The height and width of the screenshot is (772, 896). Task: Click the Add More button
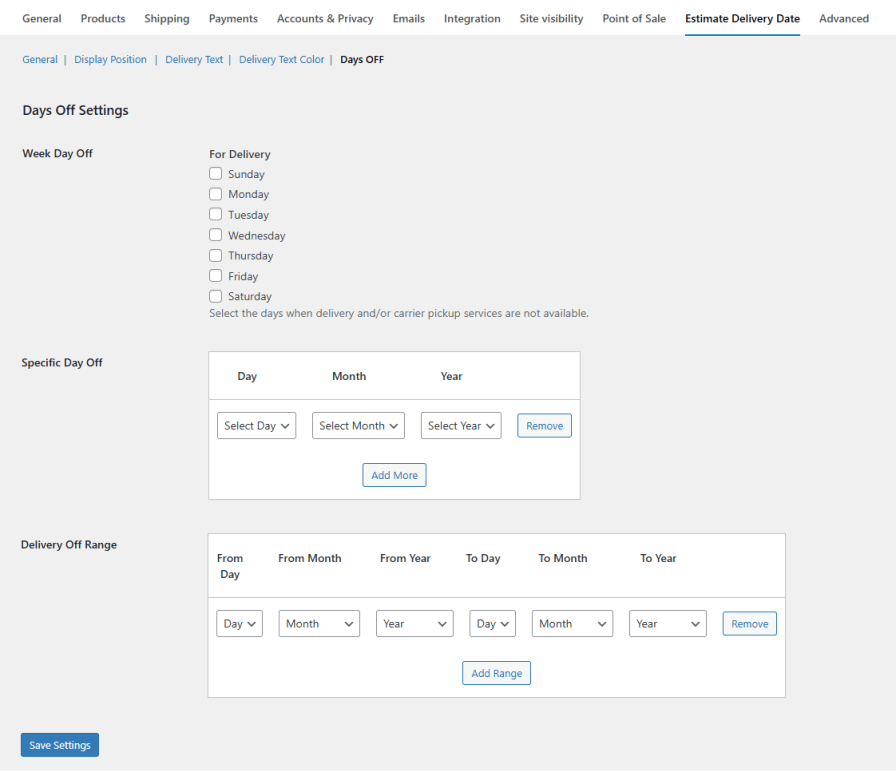[x=394, y=475]
